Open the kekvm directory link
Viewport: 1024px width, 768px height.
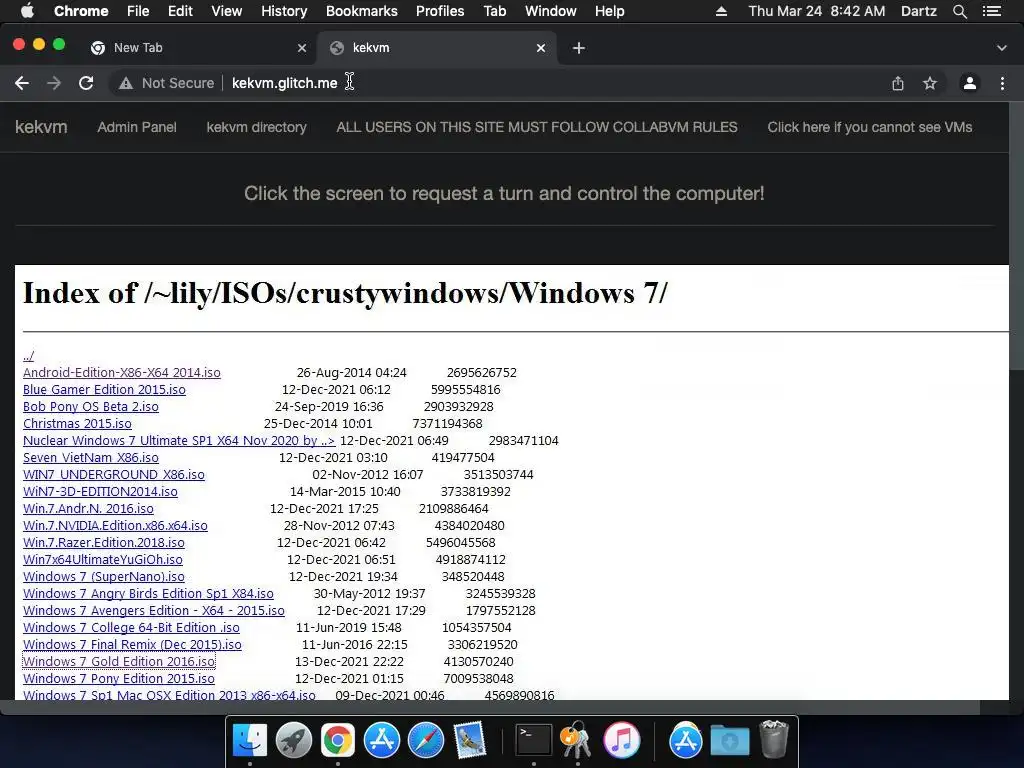[x=257, y=127]
